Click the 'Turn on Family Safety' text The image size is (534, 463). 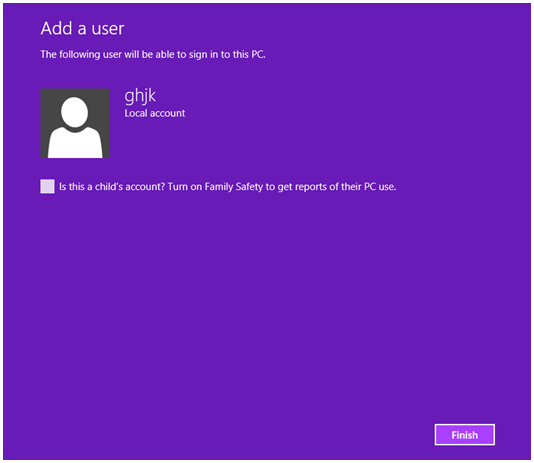(215, 187)
